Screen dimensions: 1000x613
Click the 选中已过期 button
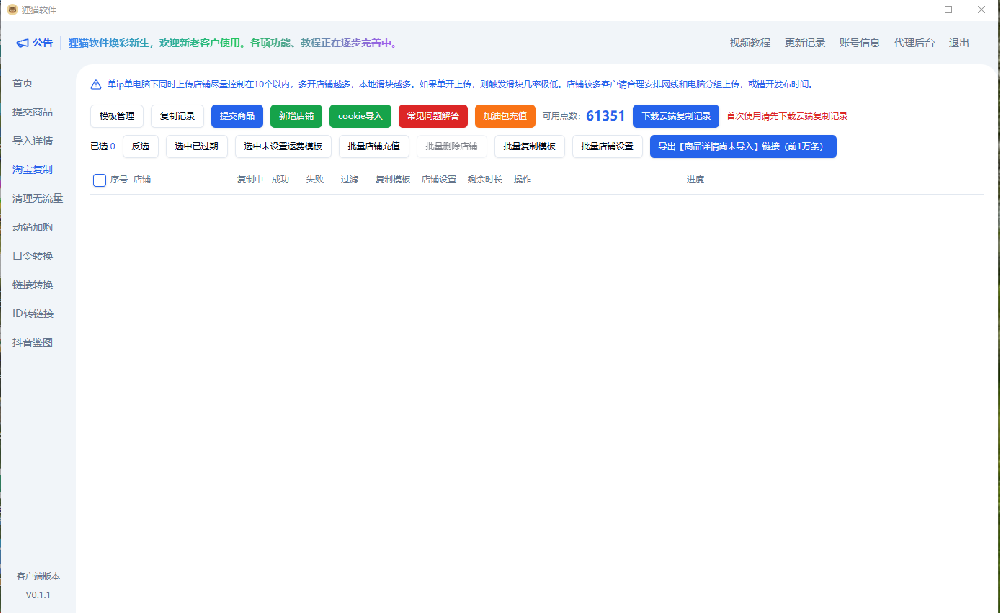[x=196, y=146]
